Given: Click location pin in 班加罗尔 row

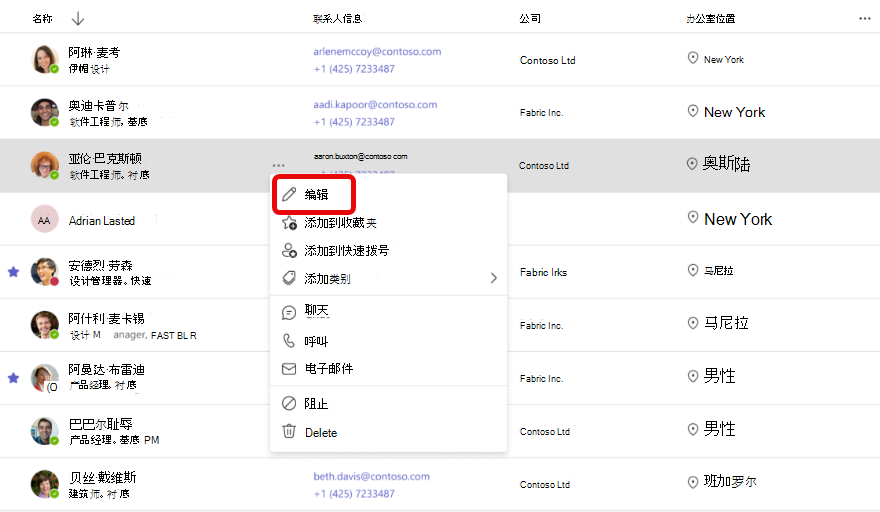Looking at the screenshot, I should pos(693,482).
